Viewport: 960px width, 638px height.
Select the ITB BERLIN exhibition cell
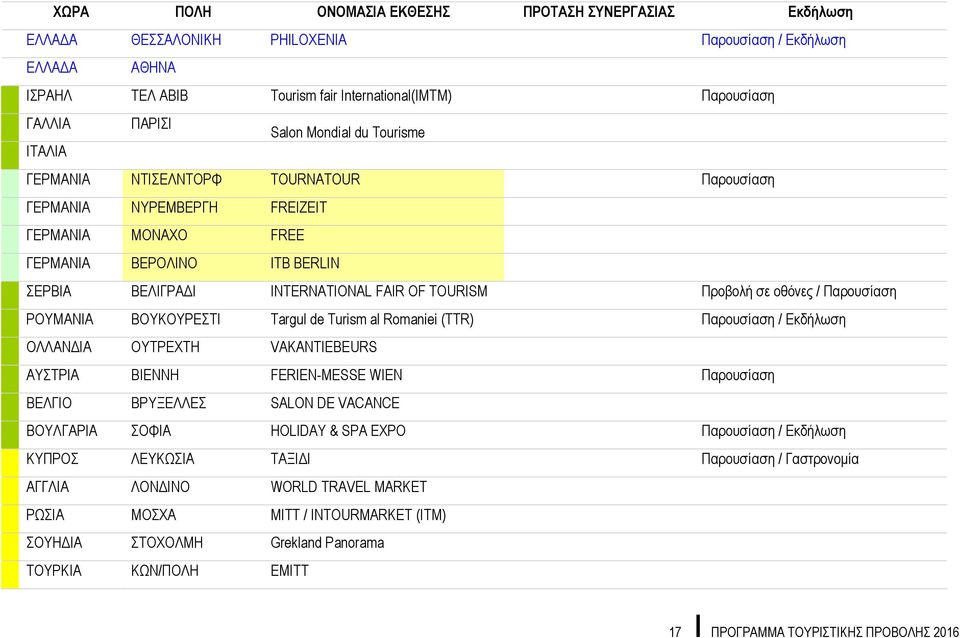pos(304,263)
